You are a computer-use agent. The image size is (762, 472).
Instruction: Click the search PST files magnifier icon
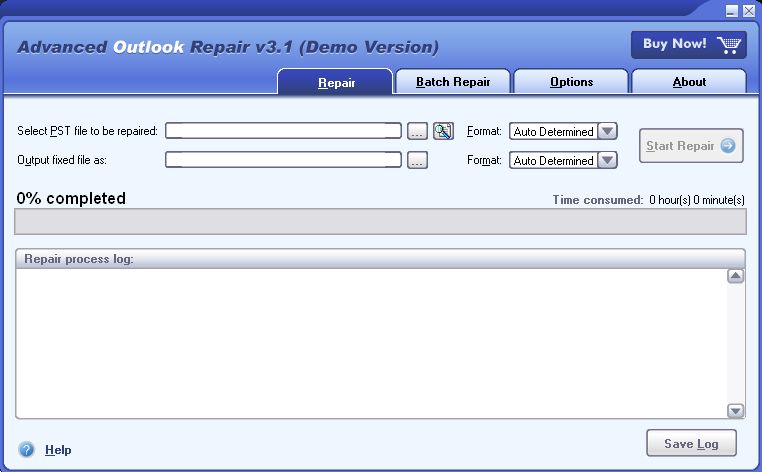click(x=443, y=131)
